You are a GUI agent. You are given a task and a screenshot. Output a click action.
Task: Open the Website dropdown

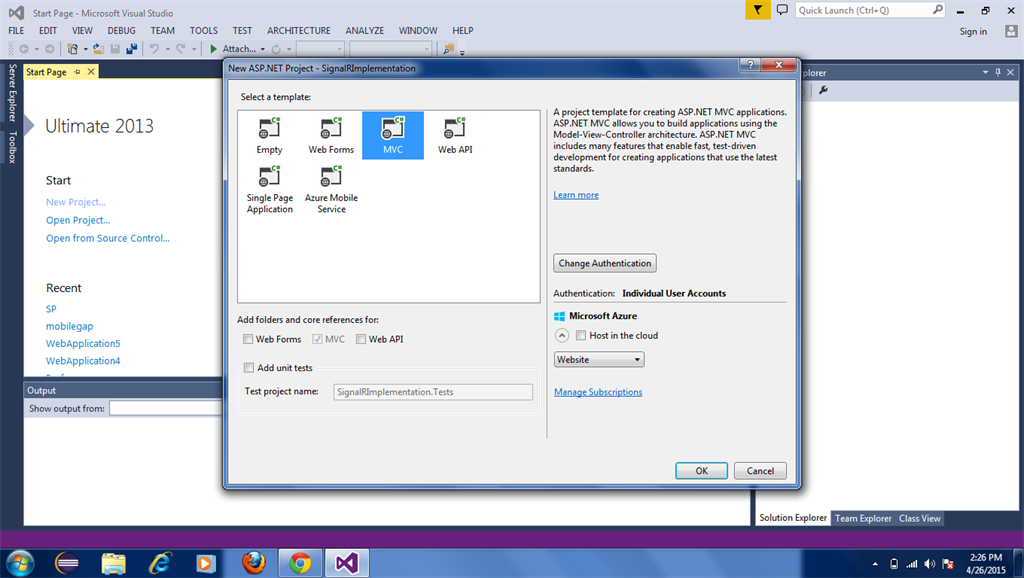[599, 359]
